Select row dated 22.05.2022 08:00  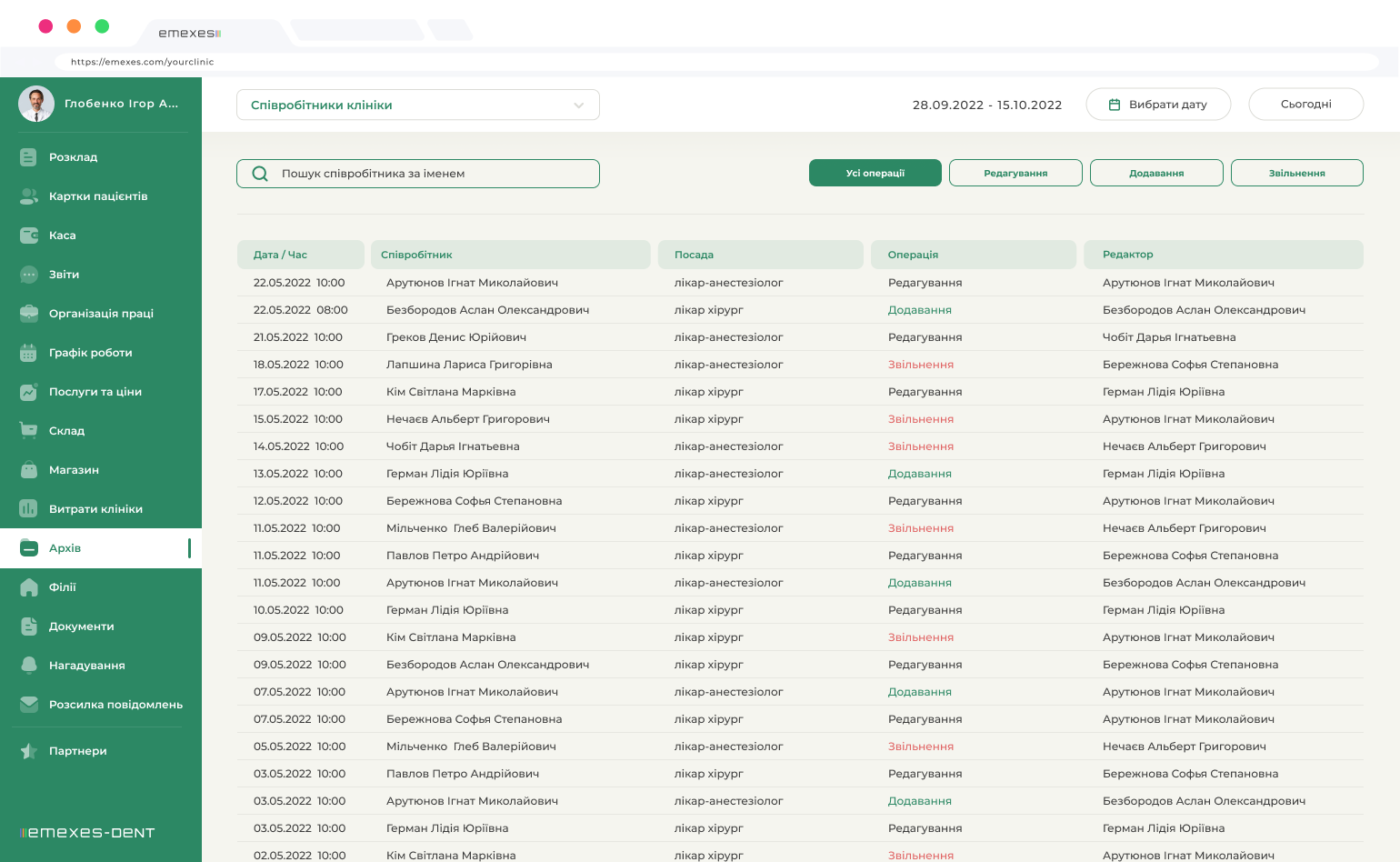point(800,310)
